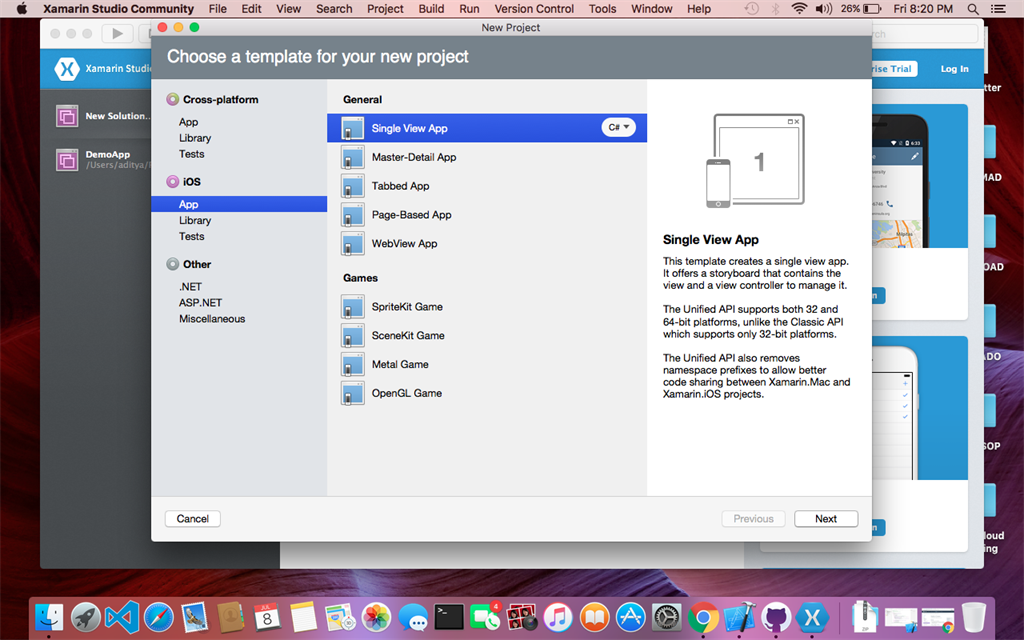Screen dimensions: 1024x640
Task: Open Photos from the dock
Action: (x=377, y=616)
